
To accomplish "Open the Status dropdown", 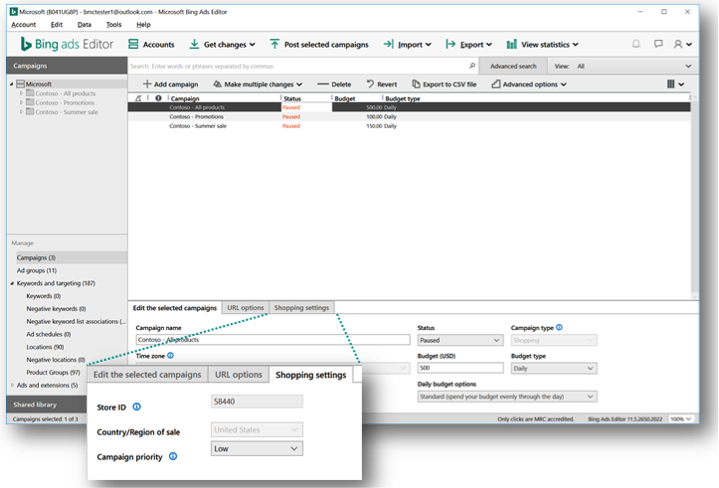I will coord(460,340).
